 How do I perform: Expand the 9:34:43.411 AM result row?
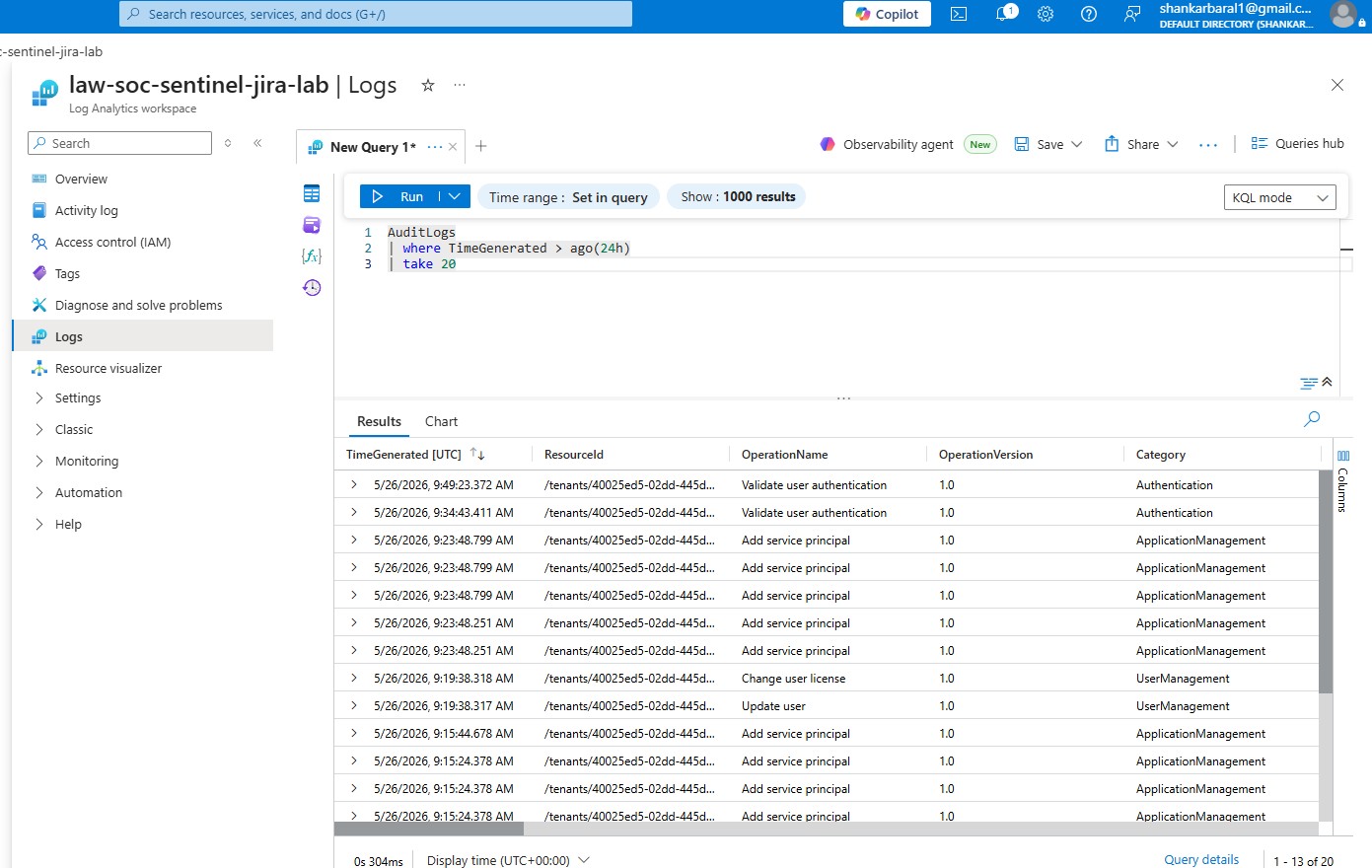(354, 512)
